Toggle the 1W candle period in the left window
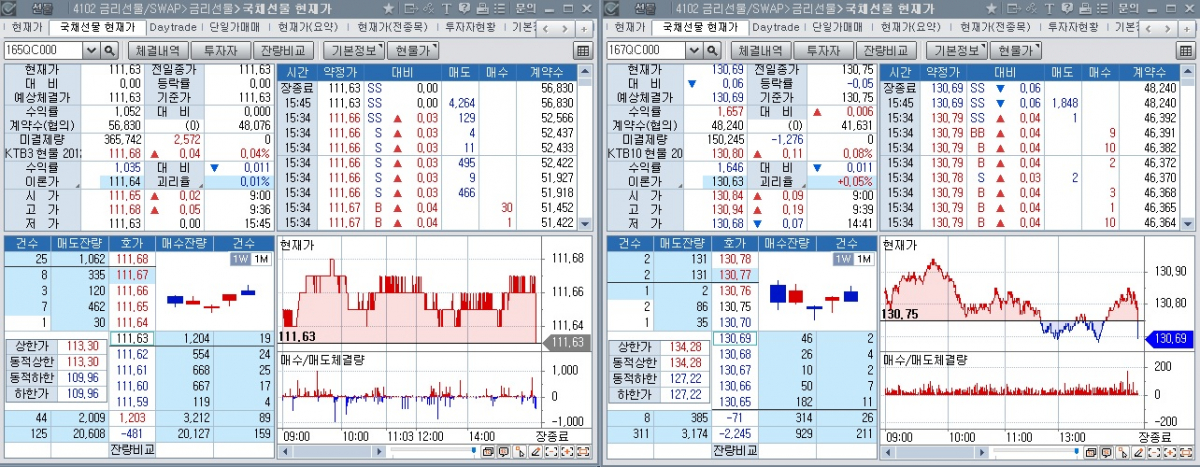The width and height of the screenshot is (1200, 467). click(x=241, y=259)
